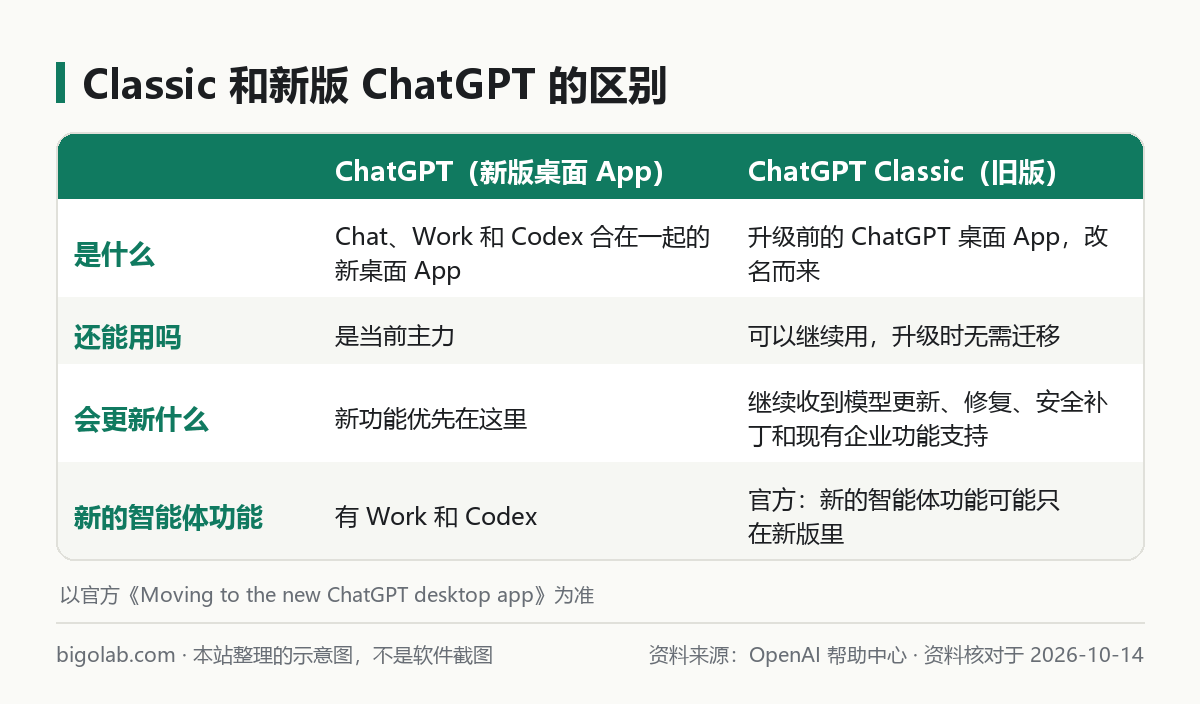Select column header 'ChatGPT（新版桌面 App）'

tap(500, 172)
